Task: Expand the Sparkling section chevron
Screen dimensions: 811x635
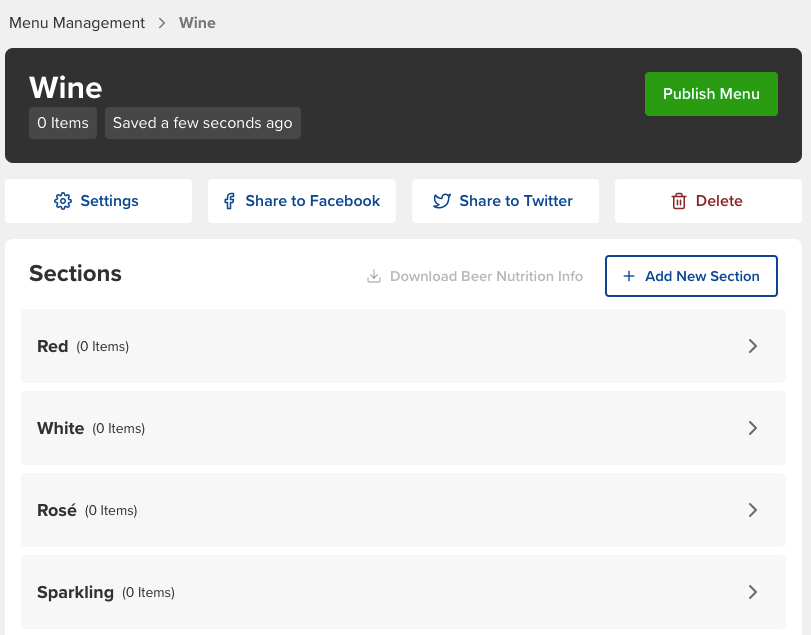Action: (x=753, y=592)
